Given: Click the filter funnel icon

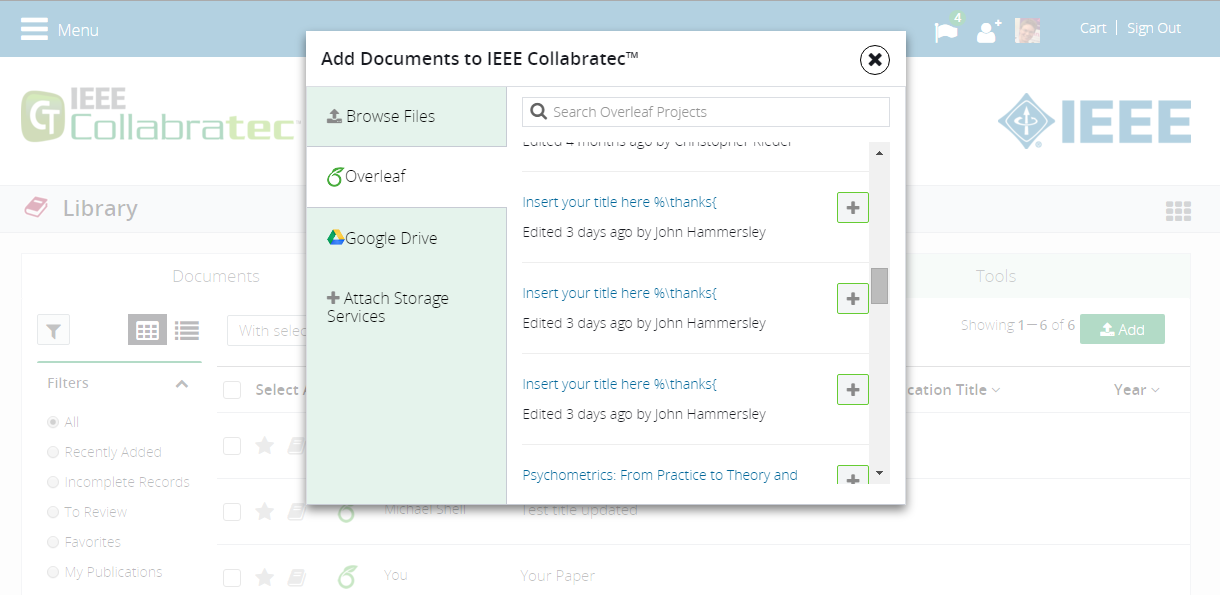Looking at the screenshot, I should coord(53,330).
